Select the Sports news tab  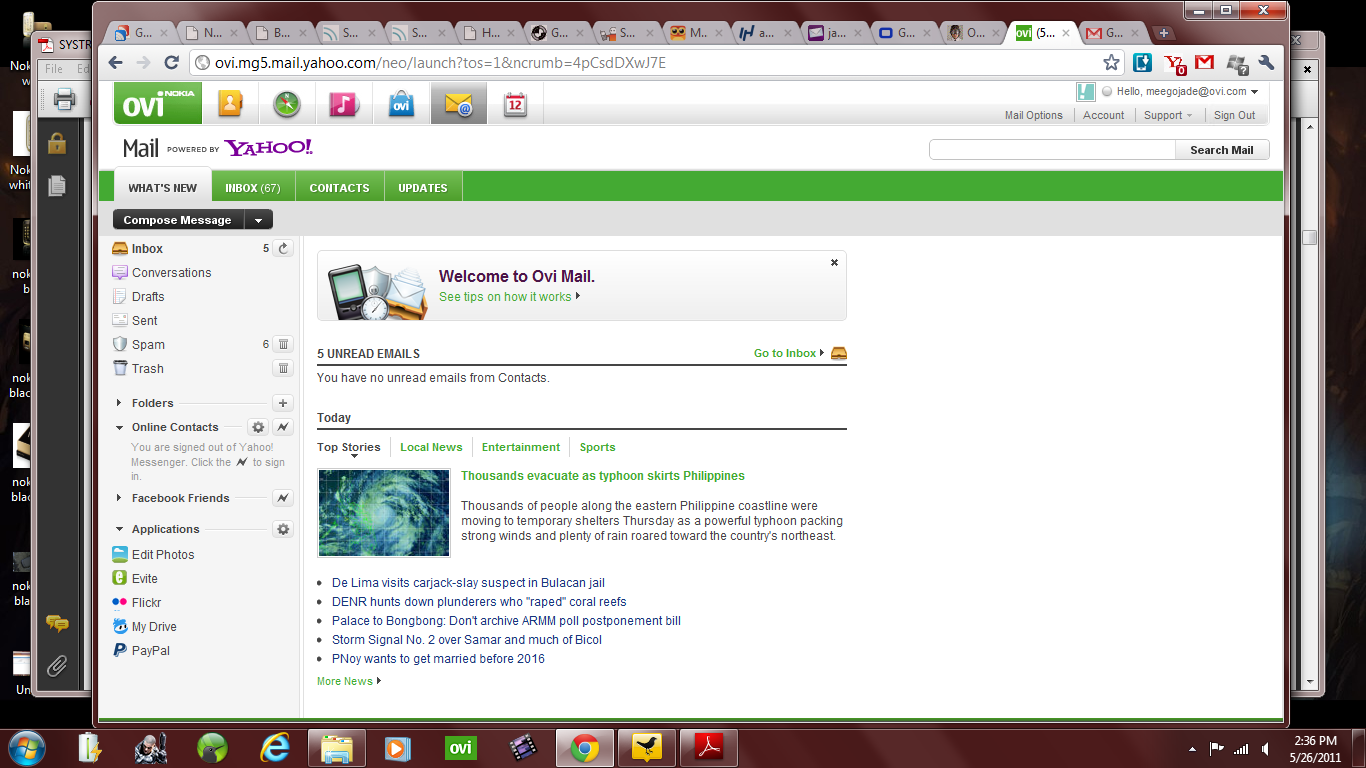coord(597,447)
